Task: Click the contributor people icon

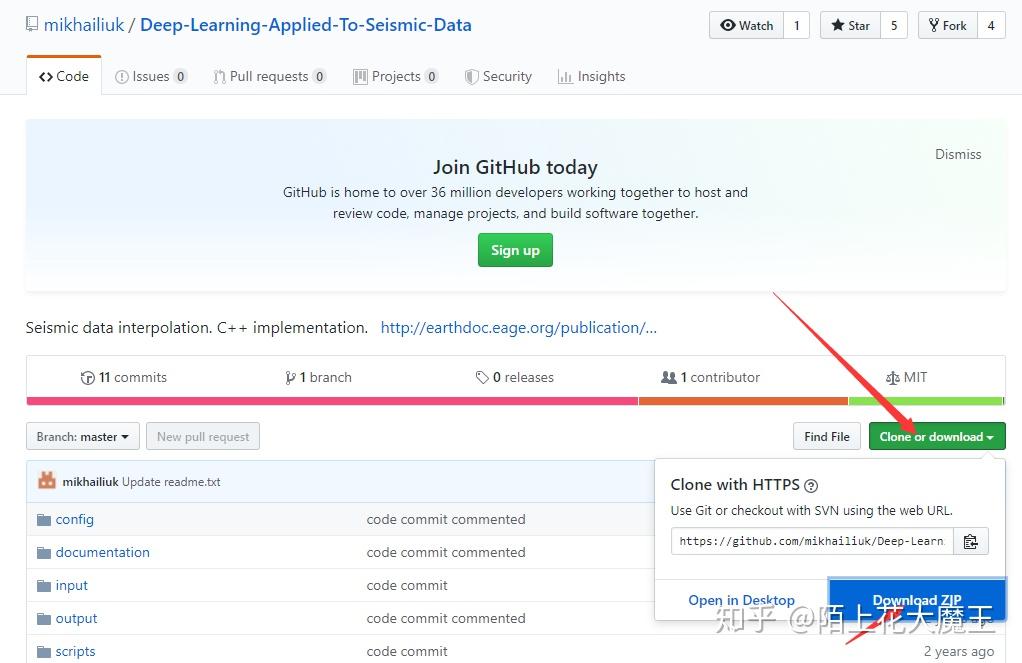Action: click(x=670, y=377)
